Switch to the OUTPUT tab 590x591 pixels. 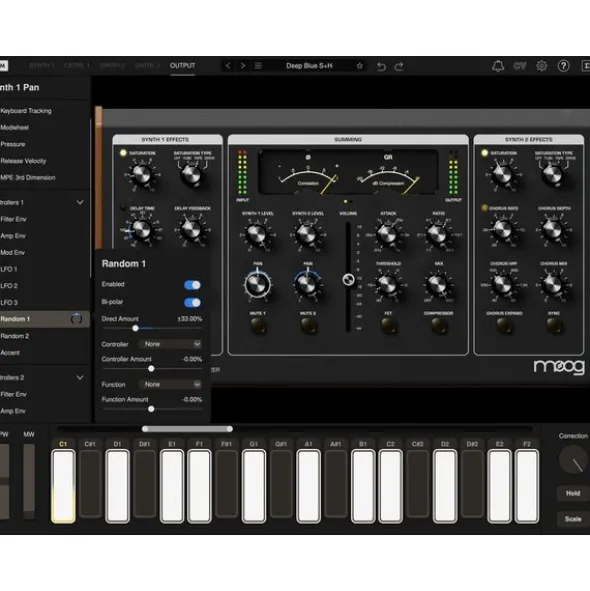[182, 66]
